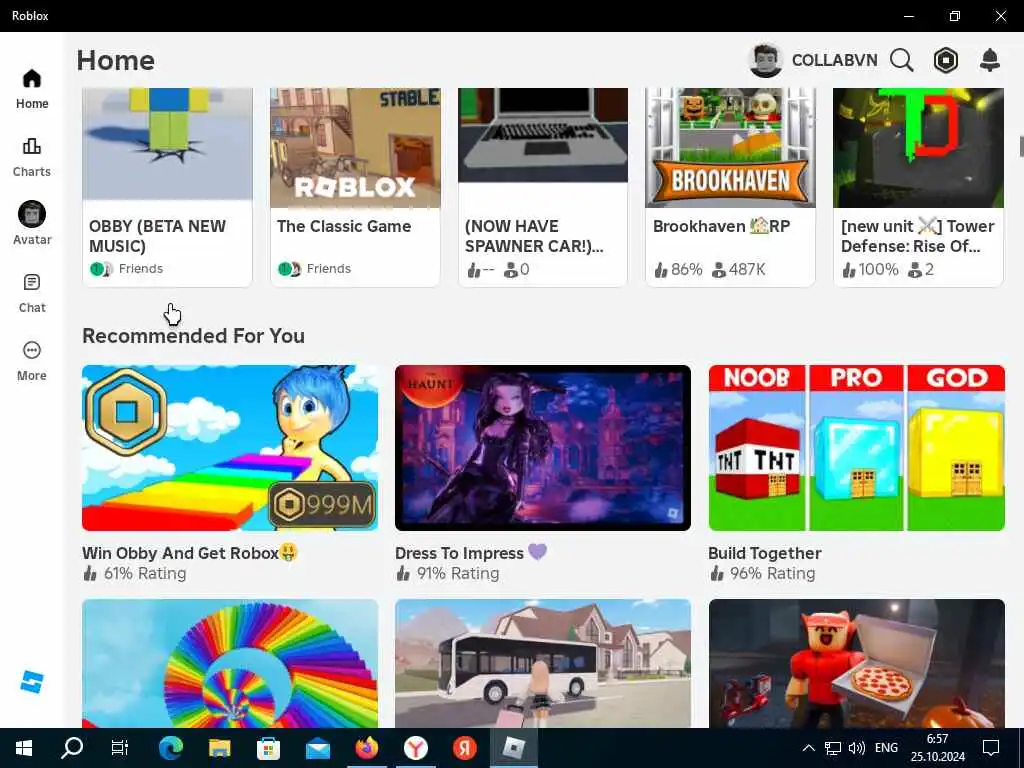1024x768 pixels.
Task: Open the Tower Defense: Rise Of thumbnail
Action: (x=918, y=148)
